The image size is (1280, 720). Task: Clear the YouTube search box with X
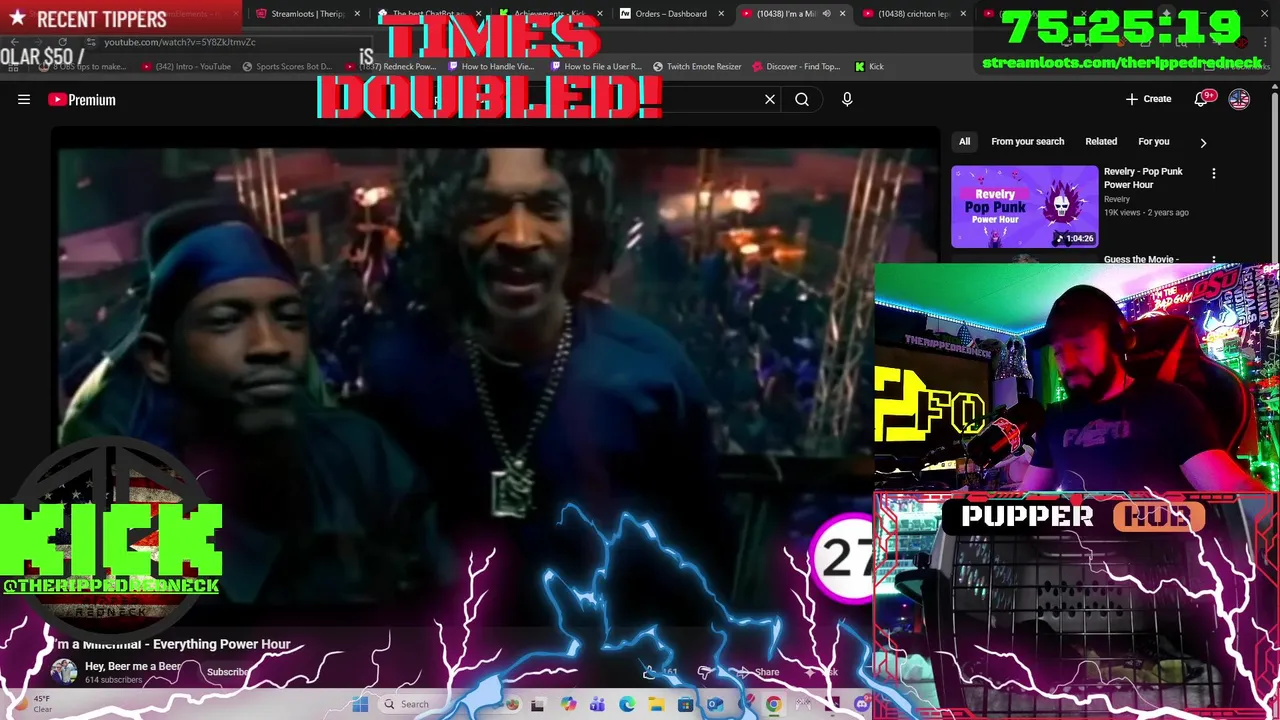[x=770, y=99]
